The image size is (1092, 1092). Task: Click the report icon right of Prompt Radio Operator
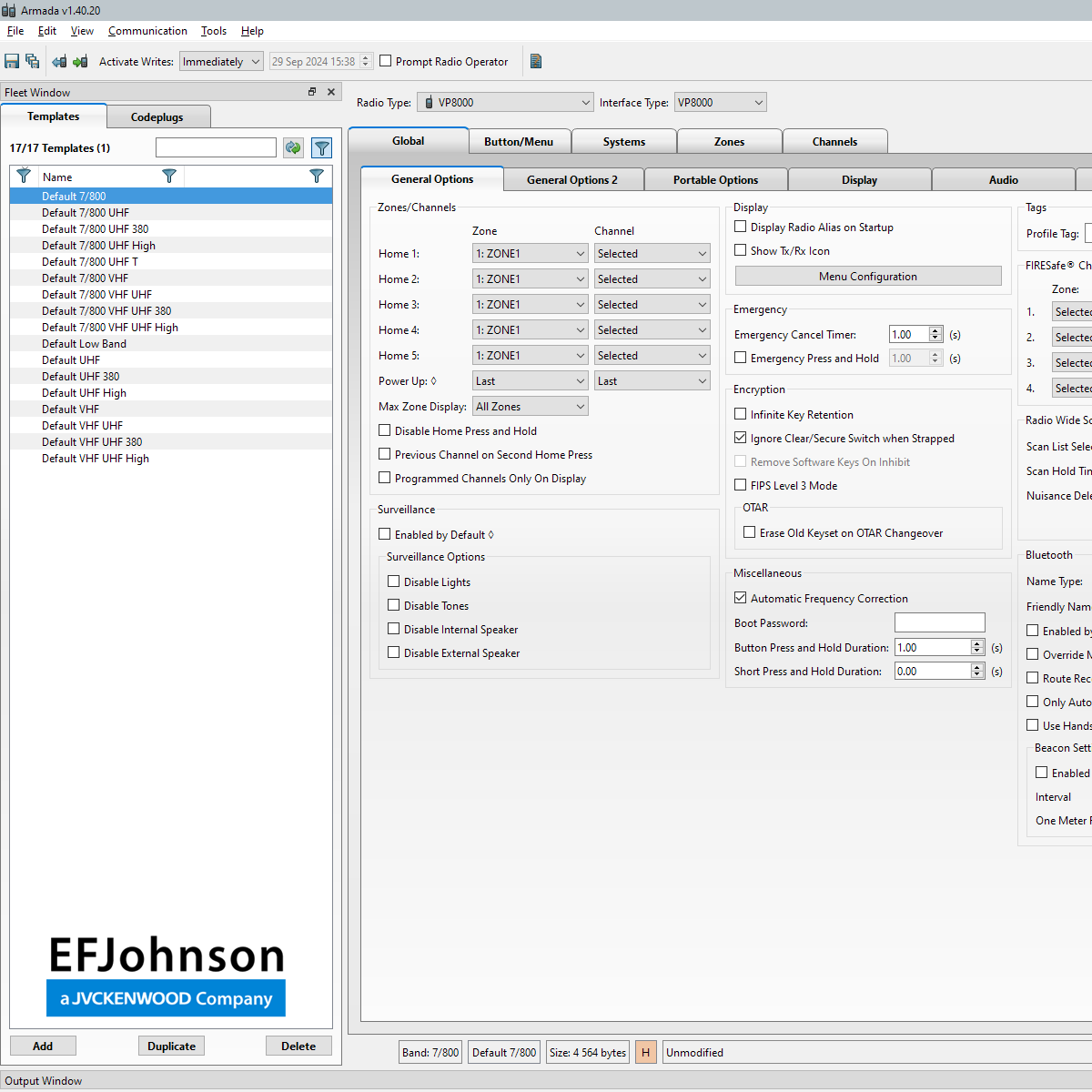[x=535, y=61]
